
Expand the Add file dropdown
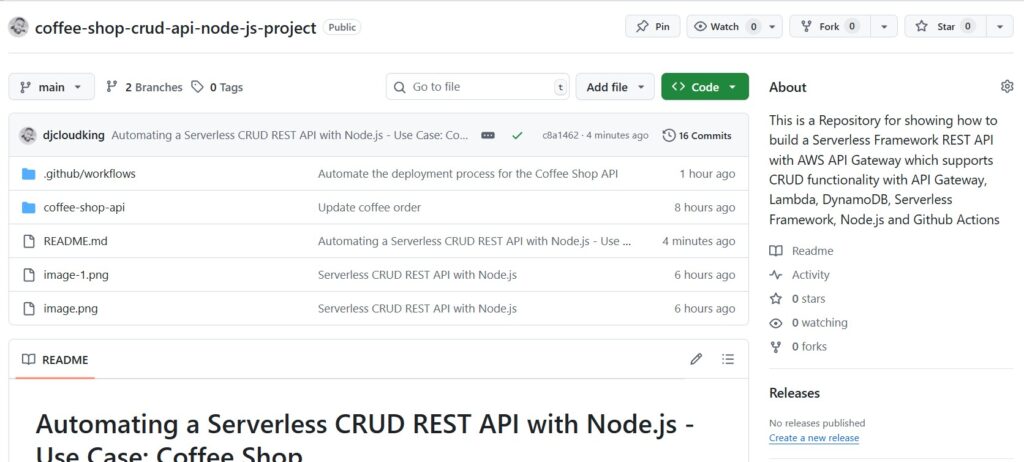click(615, 87)
